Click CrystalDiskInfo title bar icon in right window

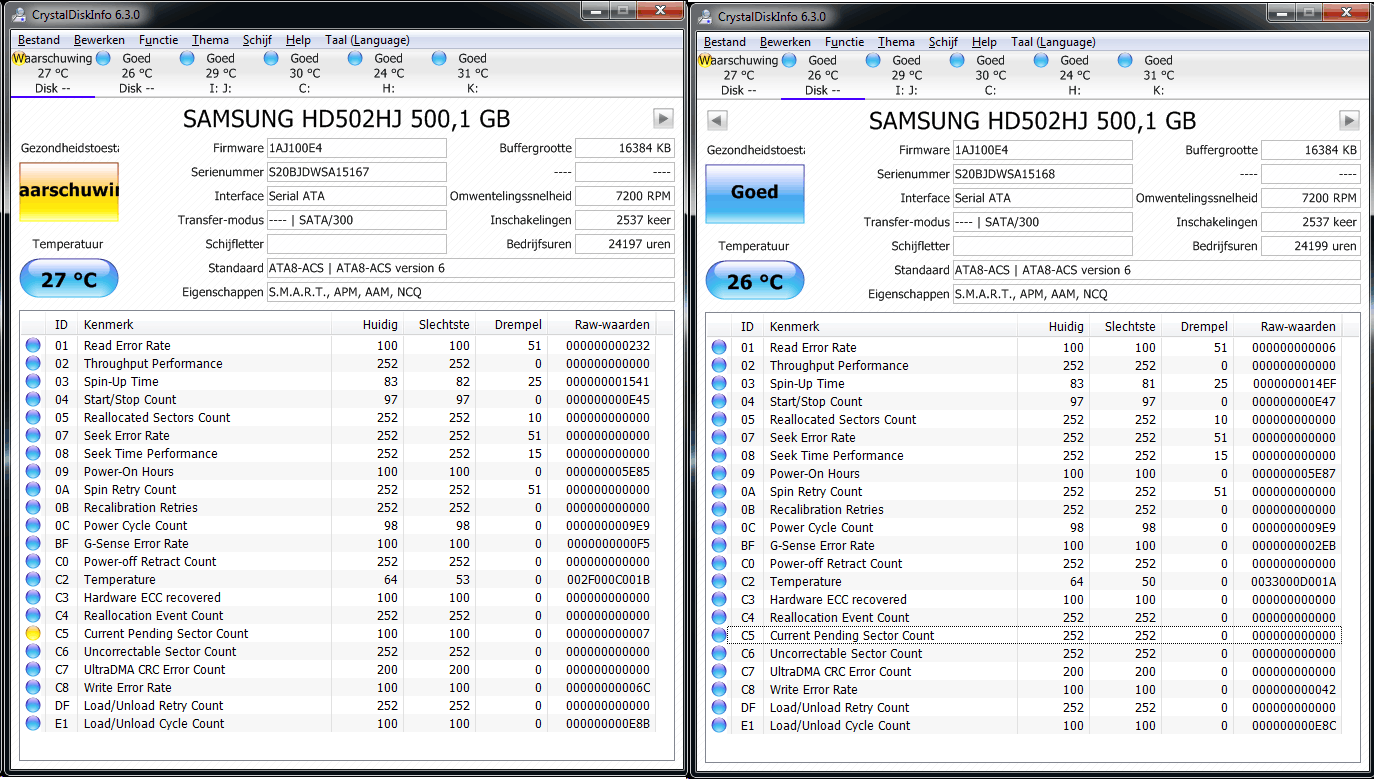(x=706, y=16)
